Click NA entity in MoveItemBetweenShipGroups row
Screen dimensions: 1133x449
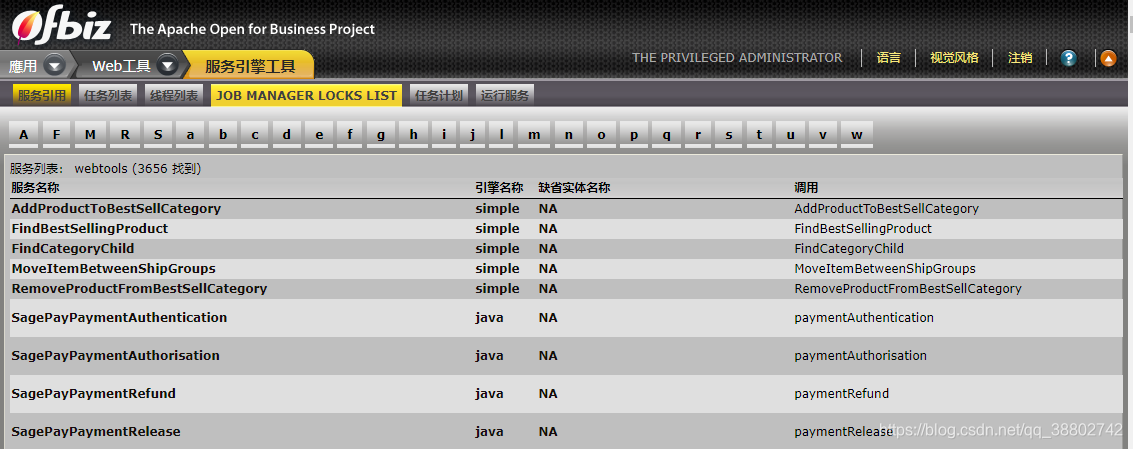tap(548, 268)
